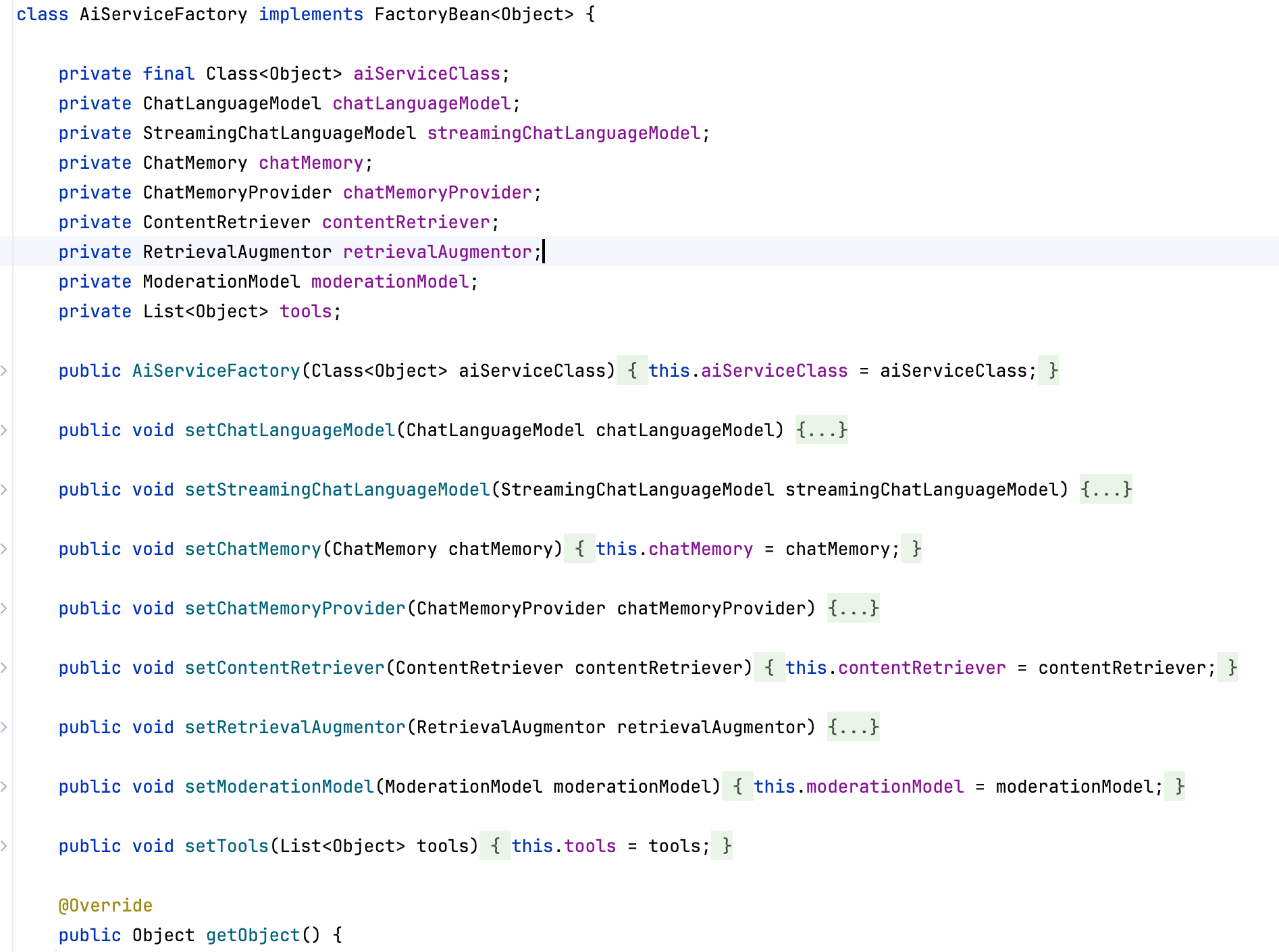Click this.tools in setTools body
1279x952 pixels.
(x=564, y=846)
